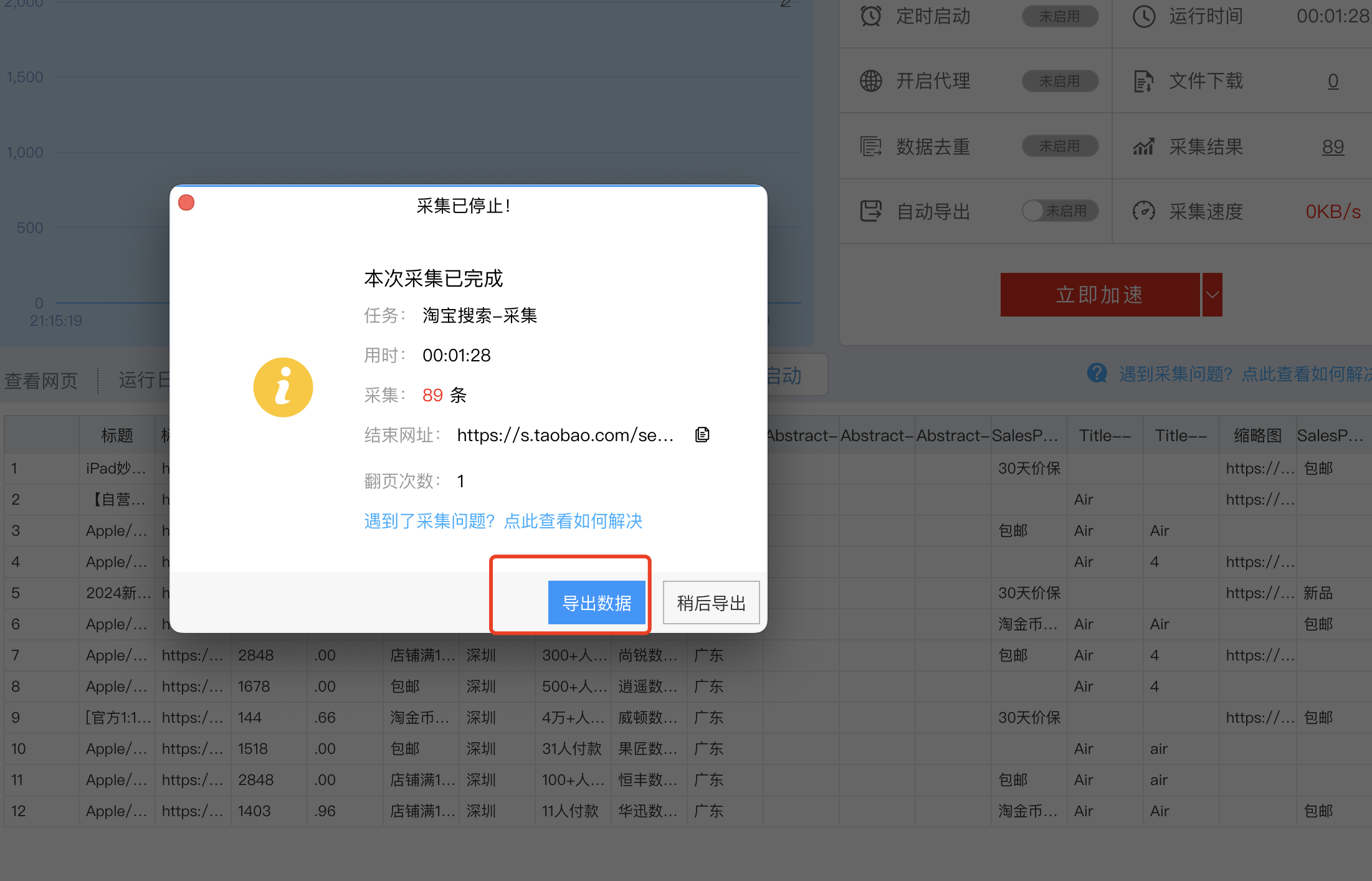
Task: Enable the proxy toggle switch
Action: point(1060,81)
